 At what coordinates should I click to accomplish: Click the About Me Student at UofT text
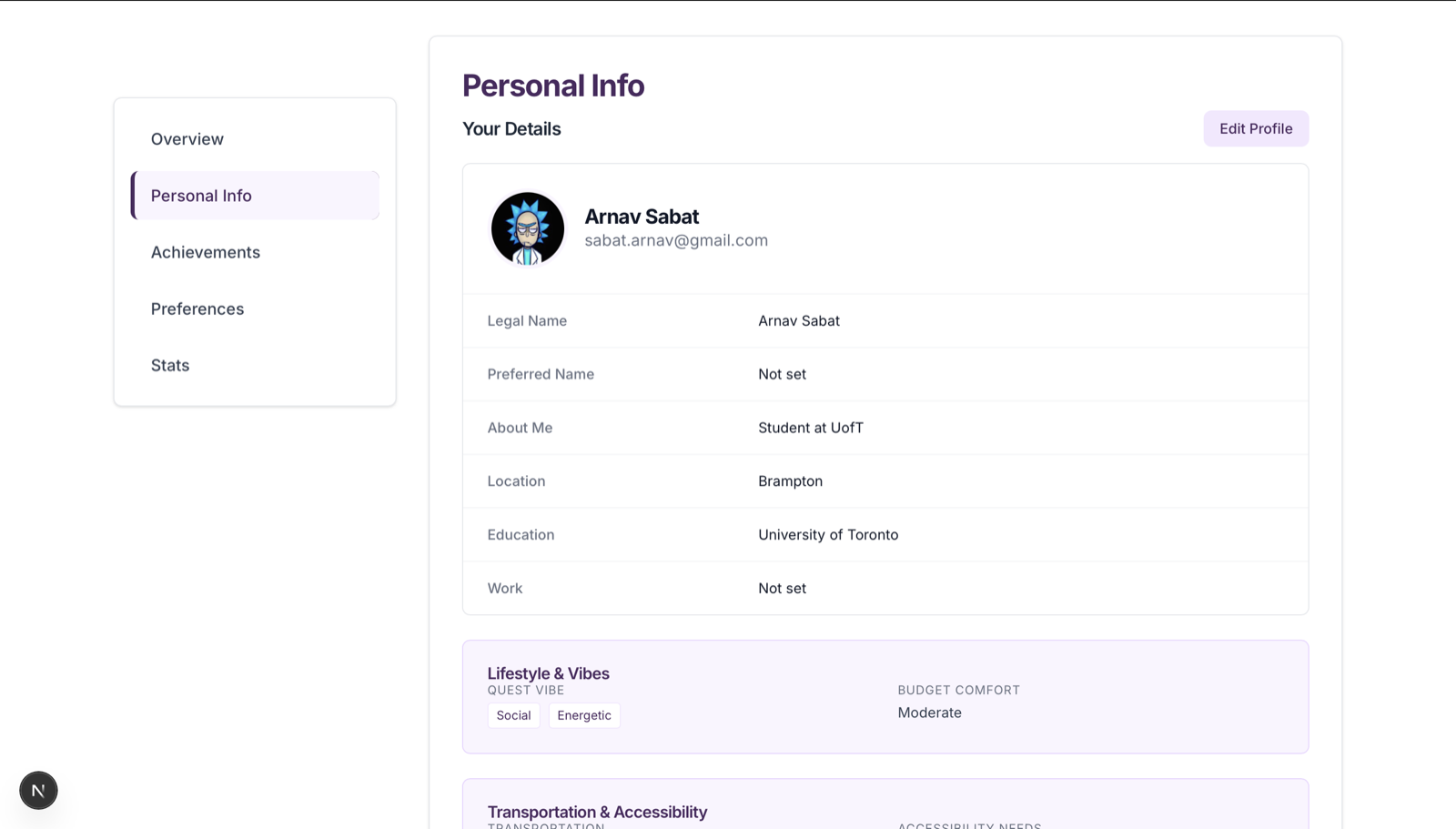811,428
